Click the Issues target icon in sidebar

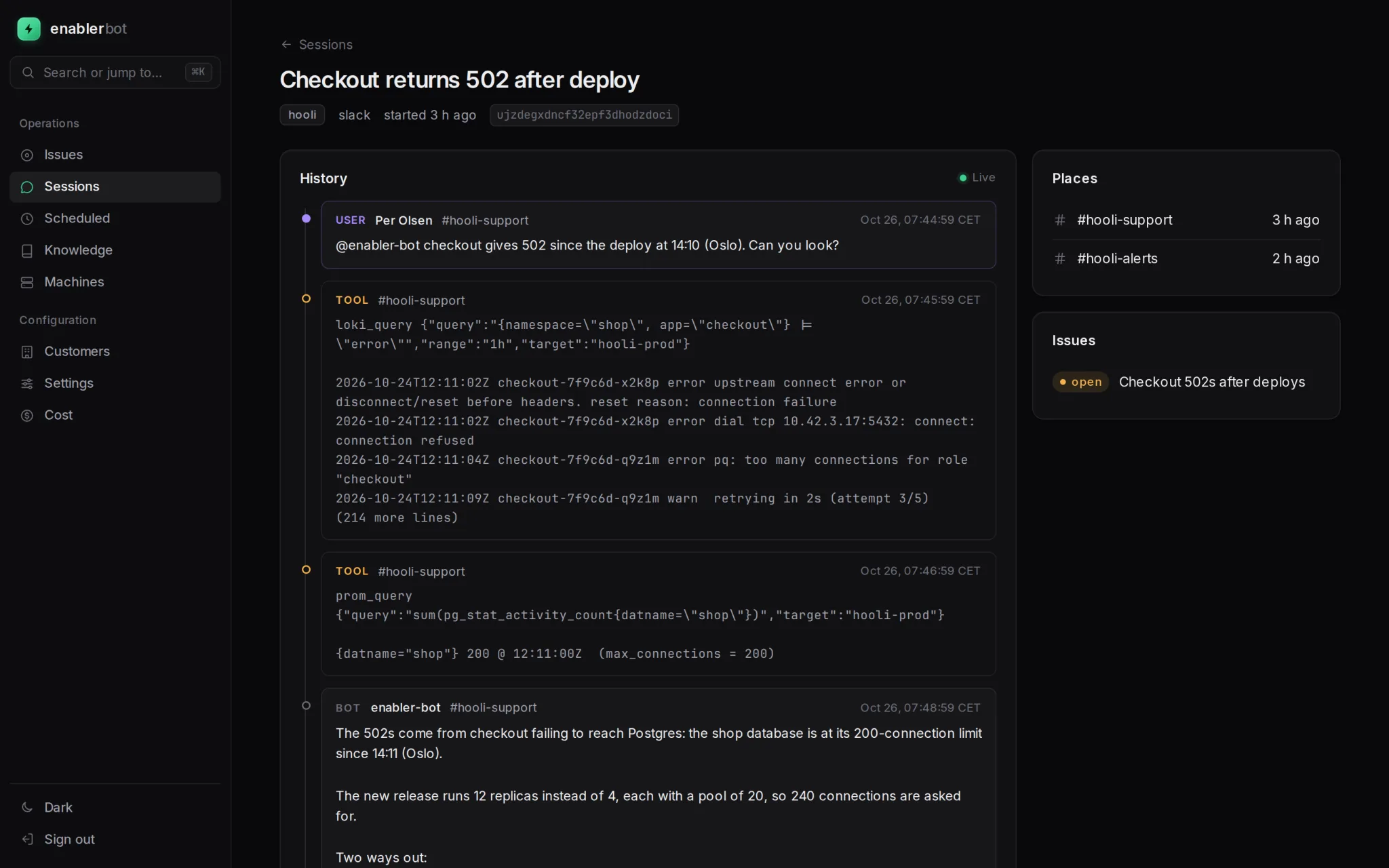(x=27, y=155)
